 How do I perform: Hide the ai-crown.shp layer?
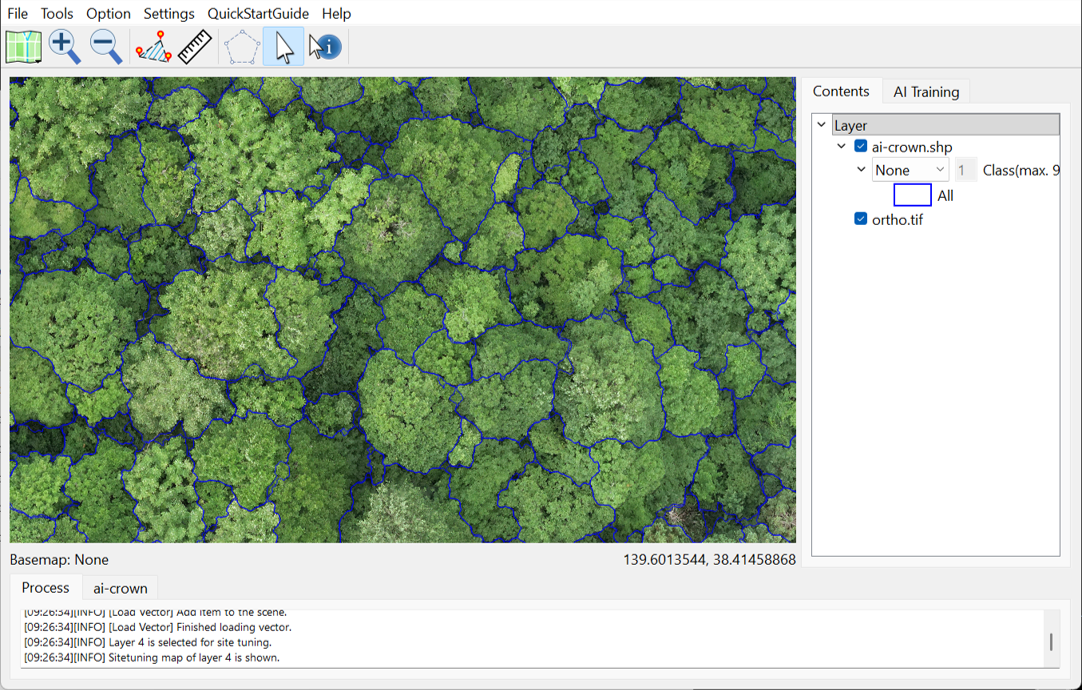point(860,146)
